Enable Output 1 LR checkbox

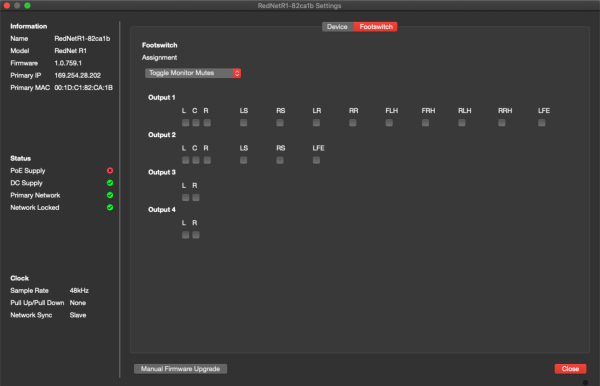(x=316, y=123)
